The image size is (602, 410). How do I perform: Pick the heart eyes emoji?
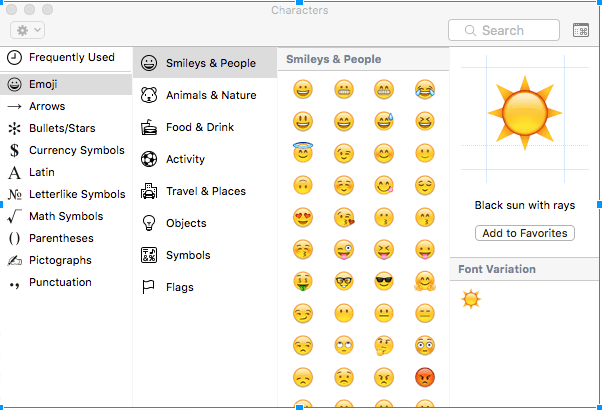click(x=303, y=217)
